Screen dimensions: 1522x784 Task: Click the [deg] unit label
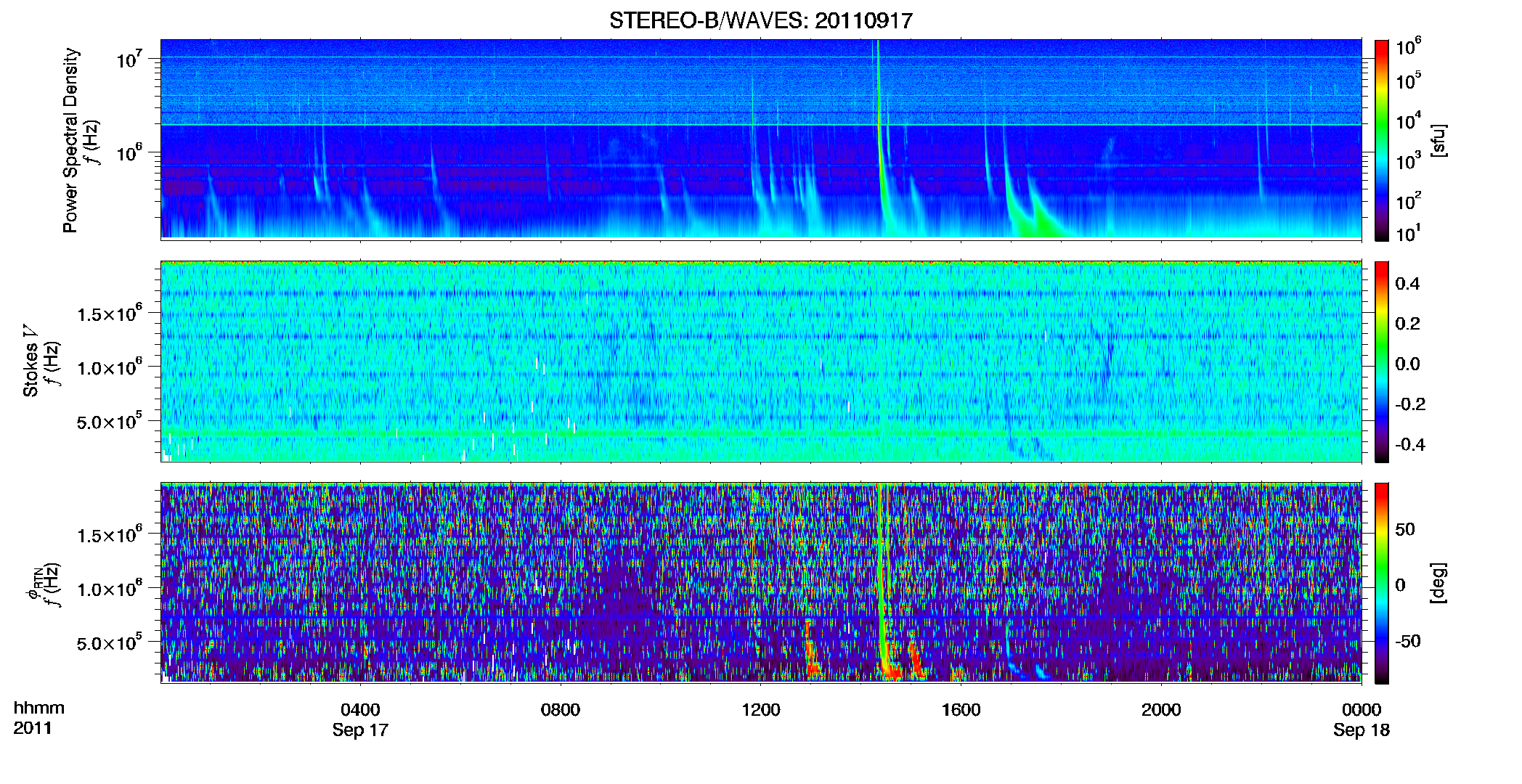click(x=1439, y=583)
